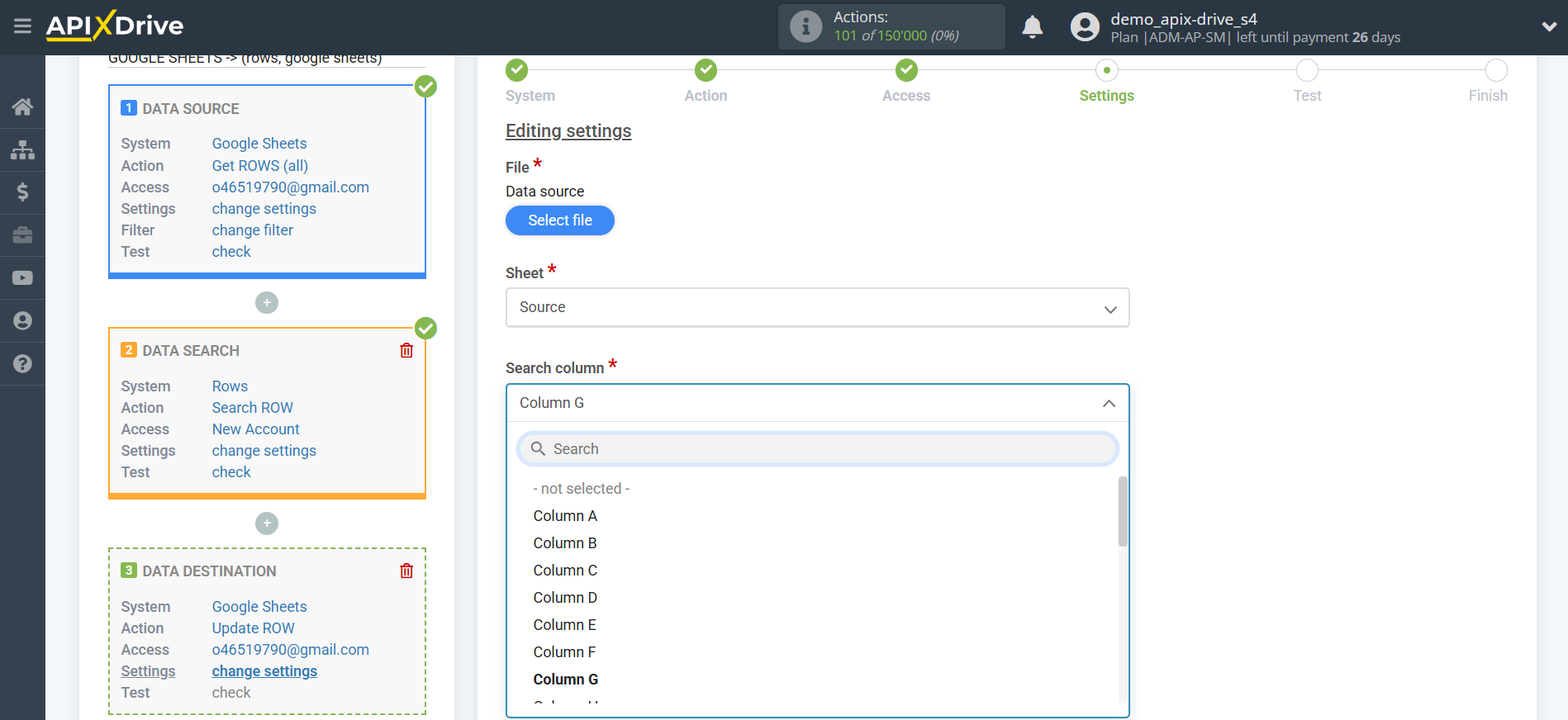Open the user profile sidebar icon

22,321
